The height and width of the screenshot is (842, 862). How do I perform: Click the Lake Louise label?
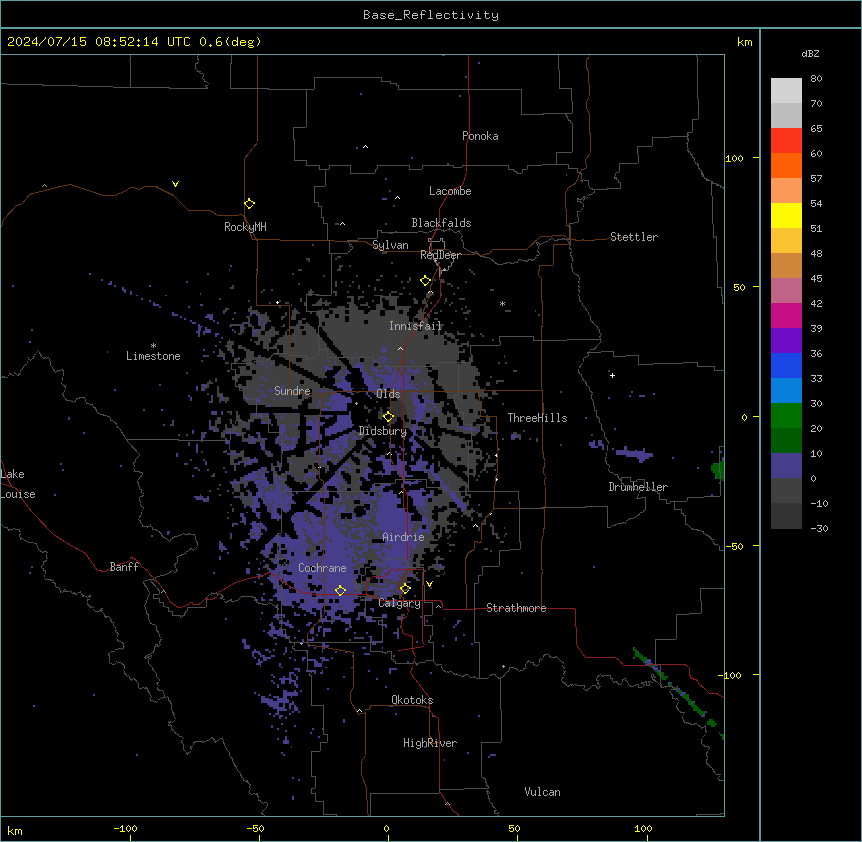[18, 484]
